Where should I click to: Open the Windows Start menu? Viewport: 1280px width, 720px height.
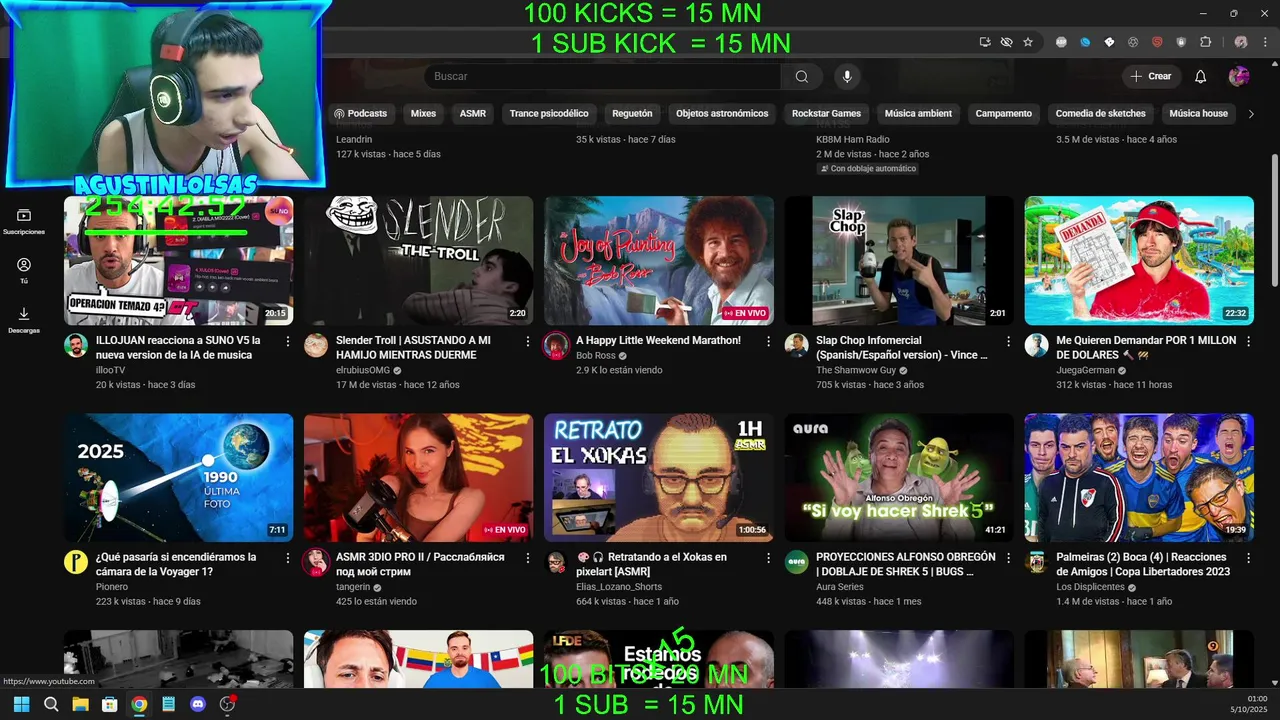[21, 704]
